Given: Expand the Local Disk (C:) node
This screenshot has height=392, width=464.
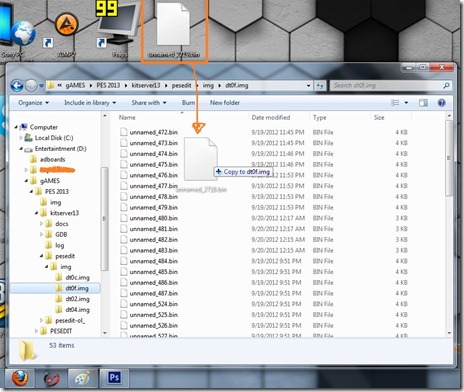Looking at the screenshot, I should pyautogui.click(x=21, y=138).
